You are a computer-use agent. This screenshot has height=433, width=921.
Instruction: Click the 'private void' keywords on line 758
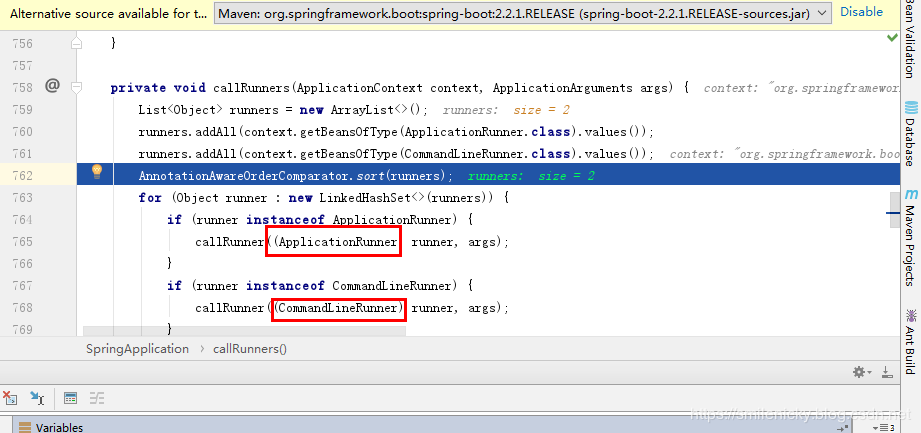pos(158,88)
